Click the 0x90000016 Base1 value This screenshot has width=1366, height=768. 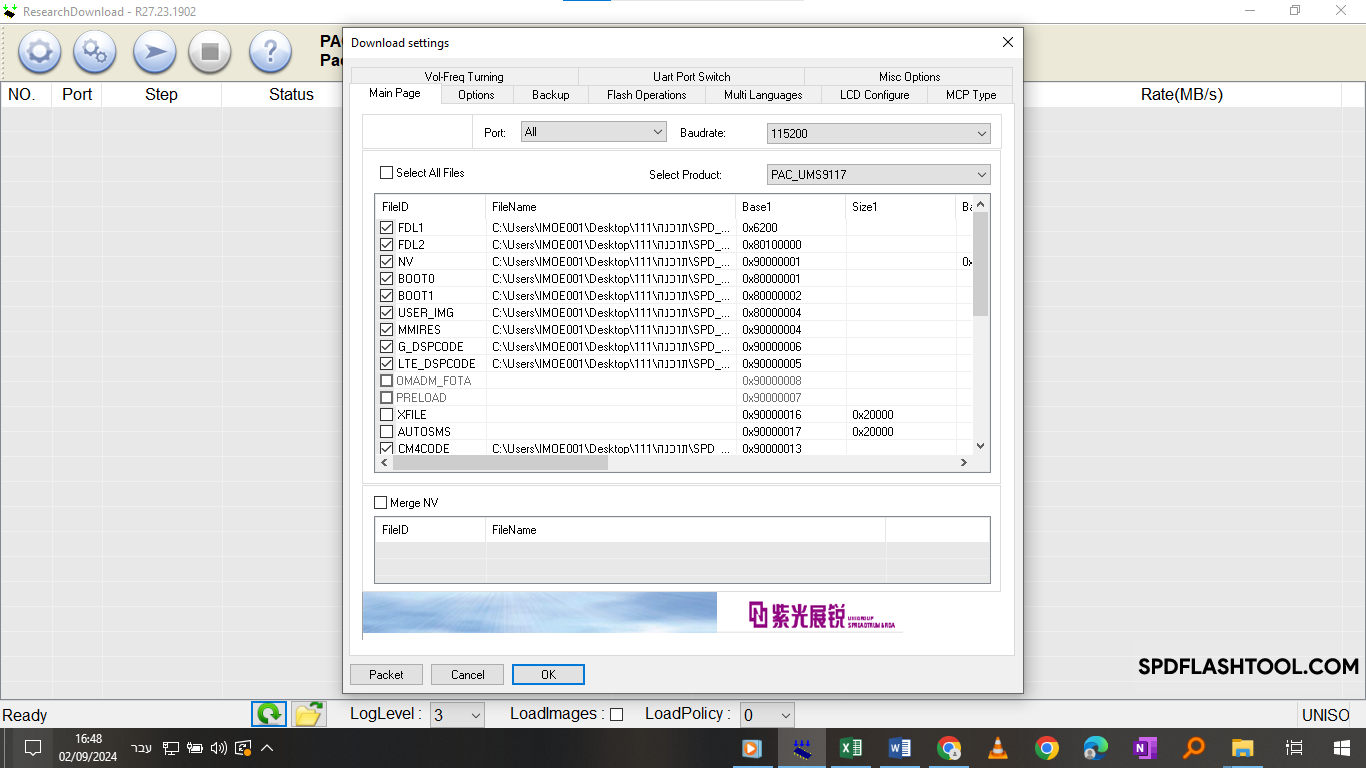click(x=772, y=415)
